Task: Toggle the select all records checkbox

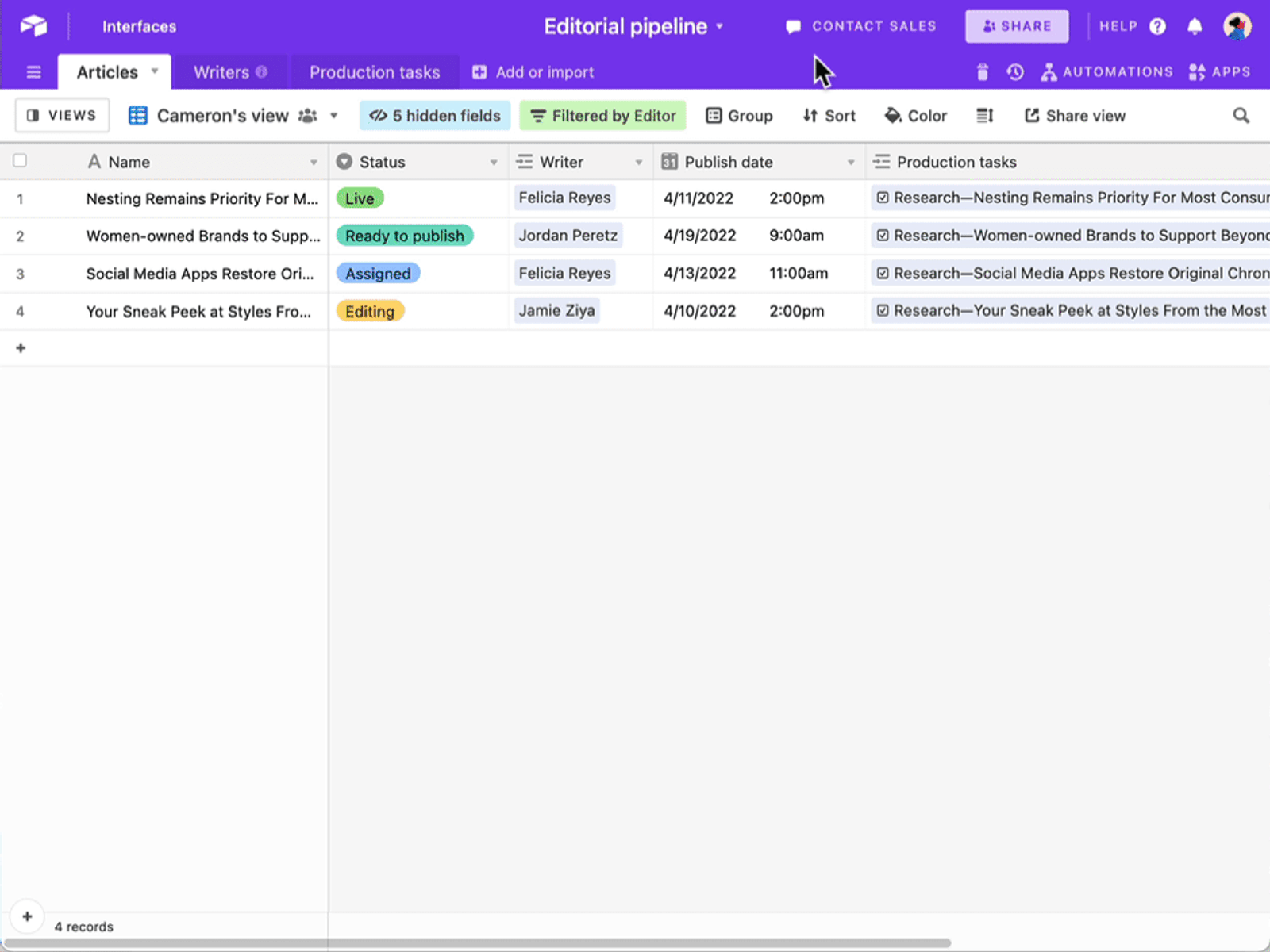Action: coord(20,161)
